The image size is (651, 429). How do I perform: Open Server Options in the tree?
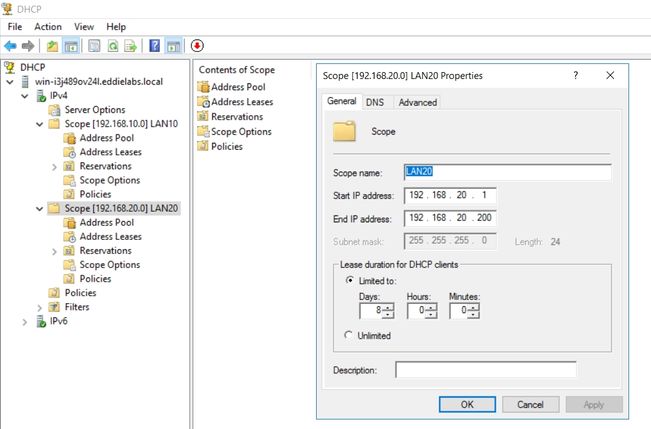click(x=95, y=110)
